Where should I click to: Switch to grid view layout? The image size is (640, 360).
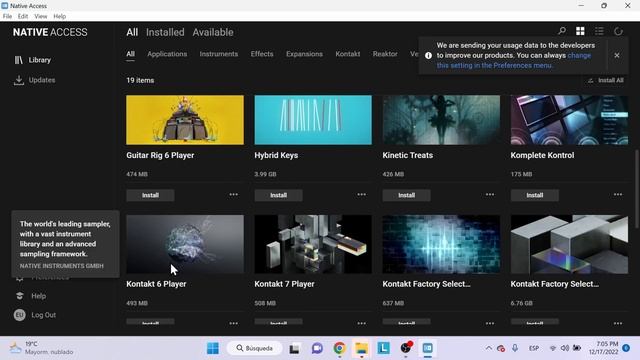coord(580,31)
